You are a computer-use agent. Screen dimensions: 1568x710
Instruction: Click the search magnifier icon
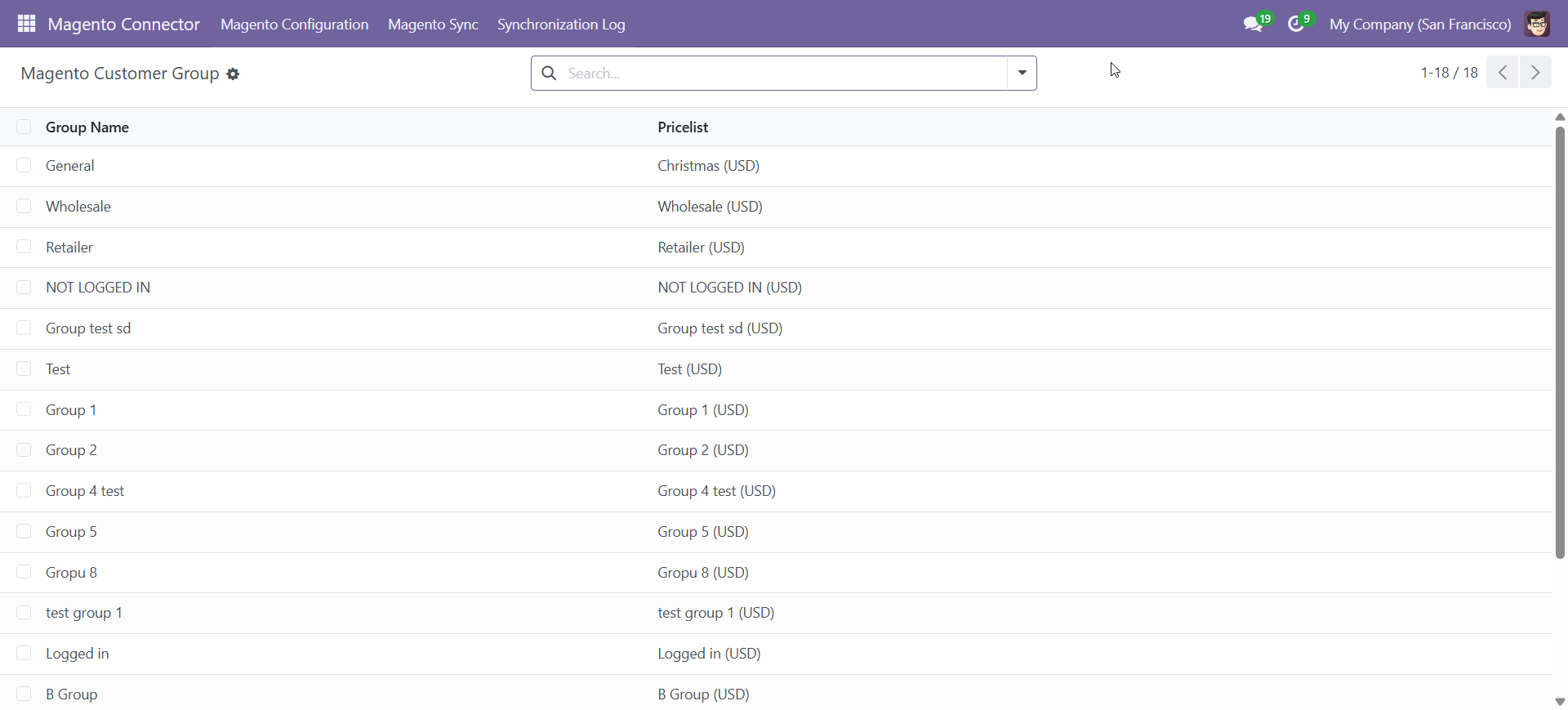[550, 74]
